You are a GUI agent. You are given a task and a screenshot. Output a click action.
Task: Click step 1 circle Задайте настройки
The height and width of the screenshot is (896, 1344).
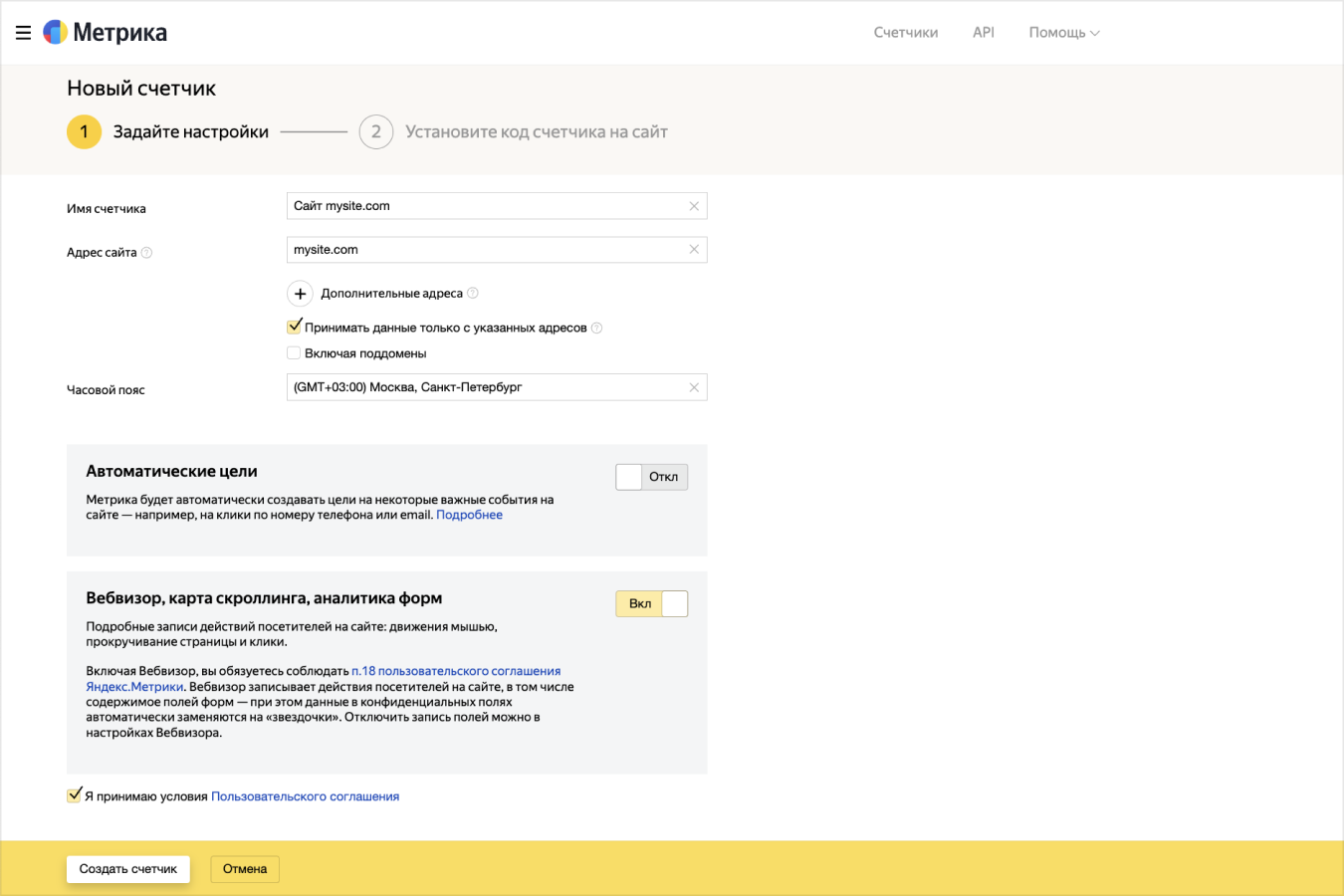pos(84,131)
